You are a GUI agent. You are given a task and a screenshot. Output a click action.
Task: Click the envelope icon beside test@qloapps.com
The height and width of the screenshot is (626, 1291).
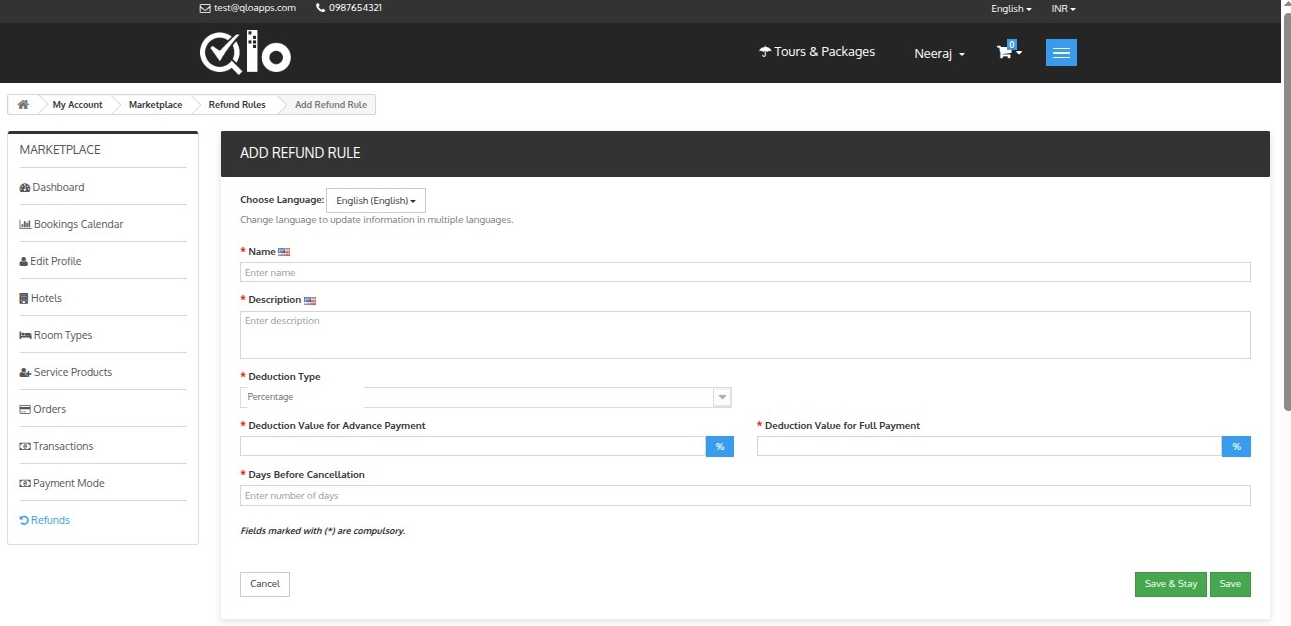coord(205,8)
